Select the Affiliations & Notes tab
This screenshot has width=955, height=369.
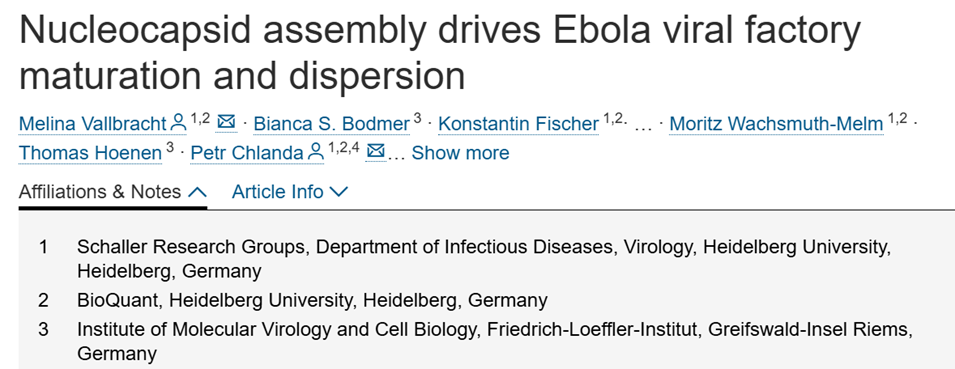pos(113,192)
